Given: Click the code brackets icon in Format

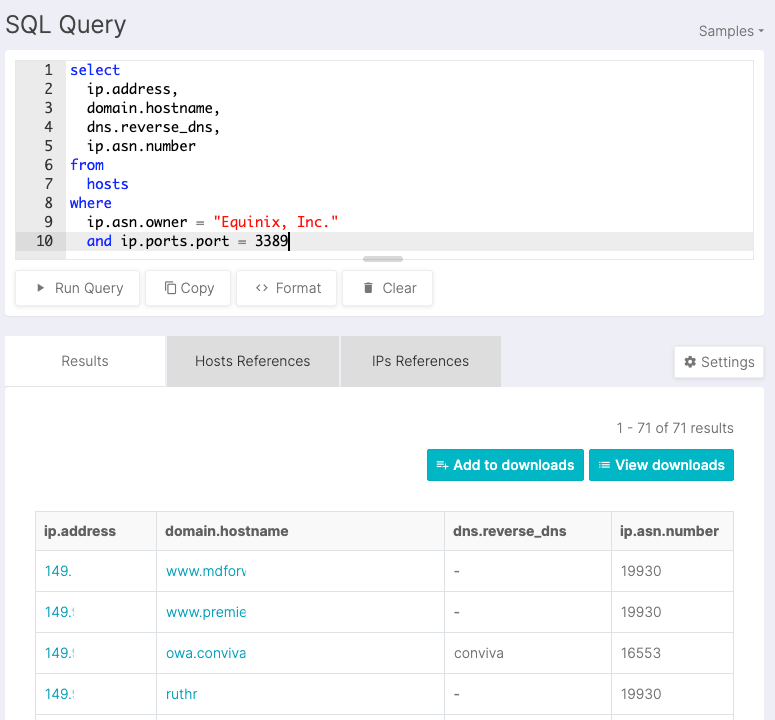Looking at the screenshot, I should (x=262, y=288).
